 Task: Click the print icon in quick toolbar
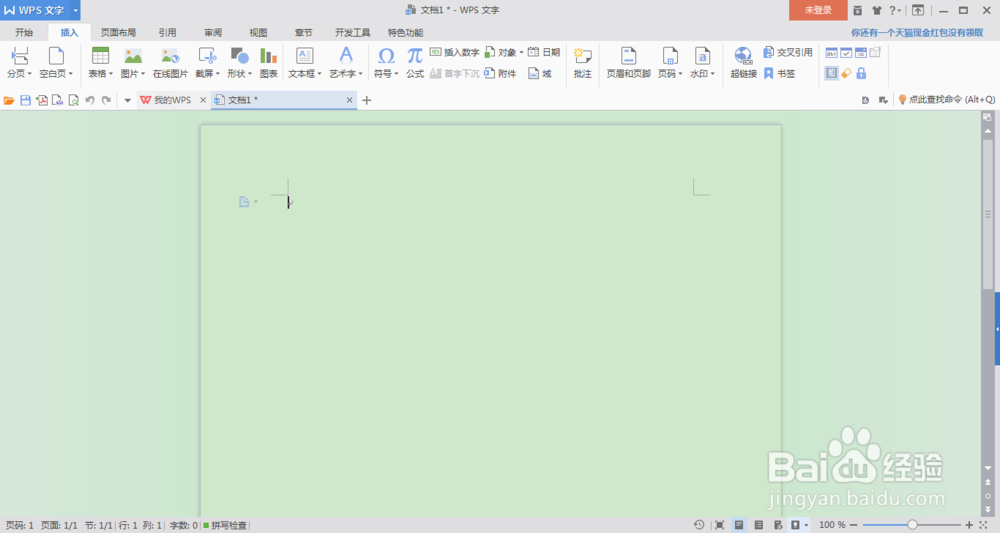(x=57, y=100)
